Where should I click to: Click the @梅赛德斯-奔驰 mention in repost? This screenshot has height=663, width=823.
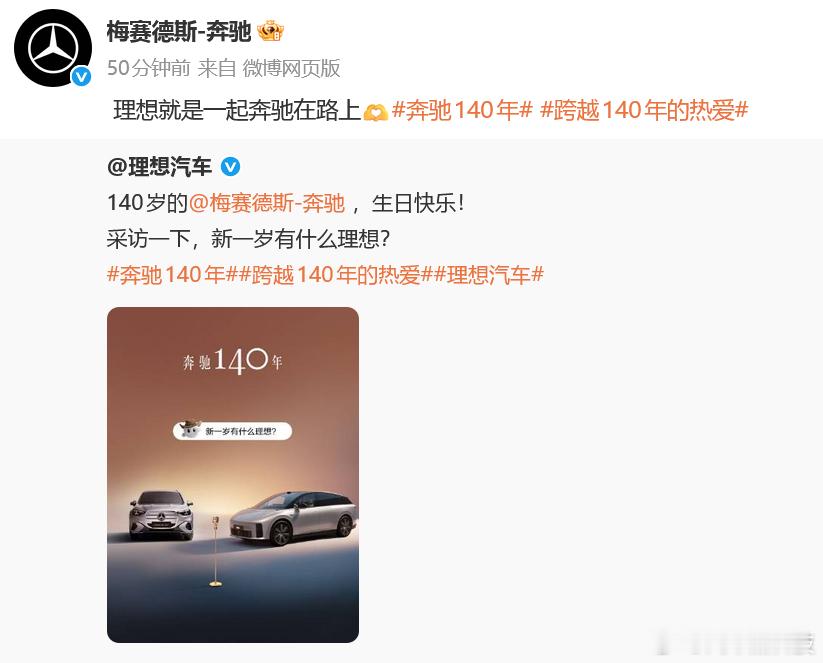[267, 203]
